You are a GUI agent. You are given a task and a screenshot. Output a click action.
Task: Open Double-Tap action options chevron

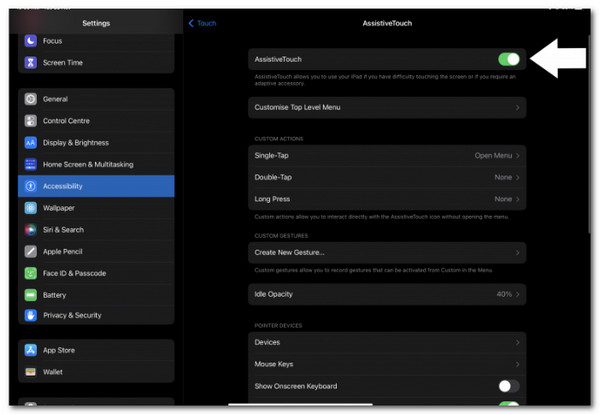point(517,177)
